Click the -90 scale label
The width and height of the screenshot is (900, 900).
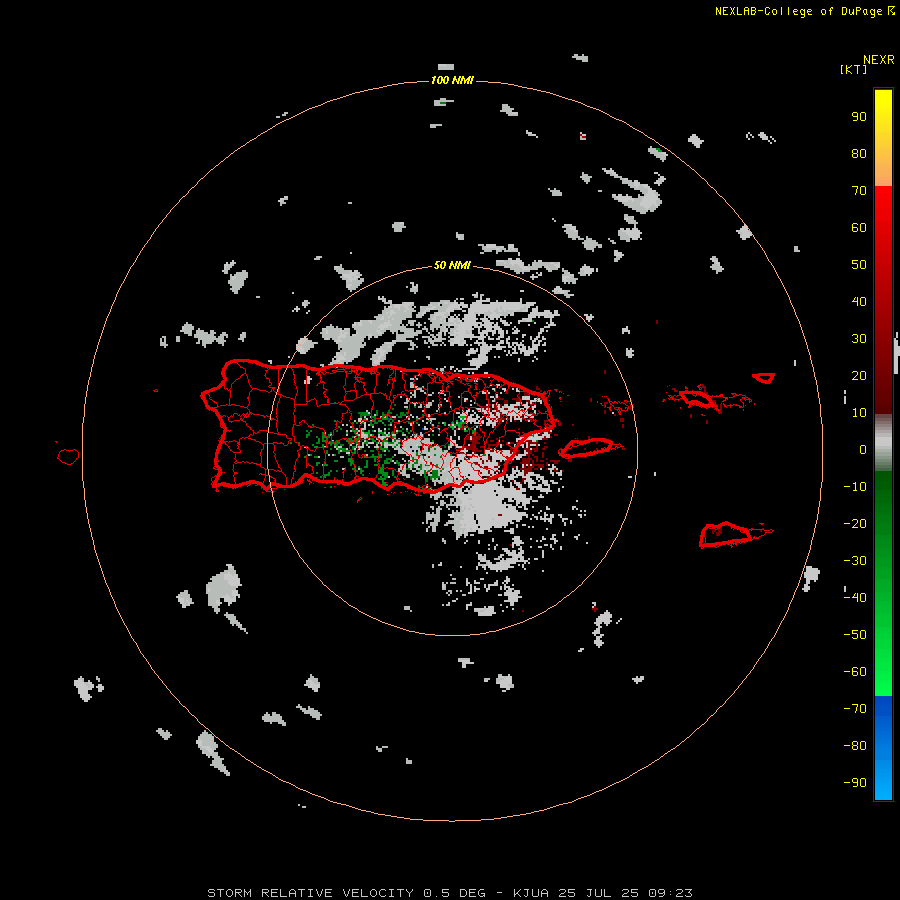(x=855, y=783)
